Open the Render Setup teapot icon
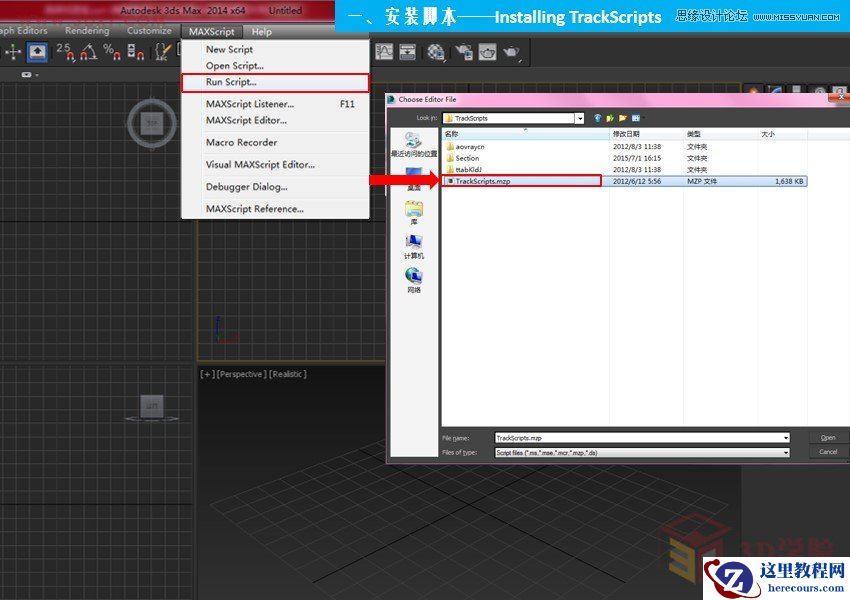This screenshot has height=600, width=850. point(464,52)
